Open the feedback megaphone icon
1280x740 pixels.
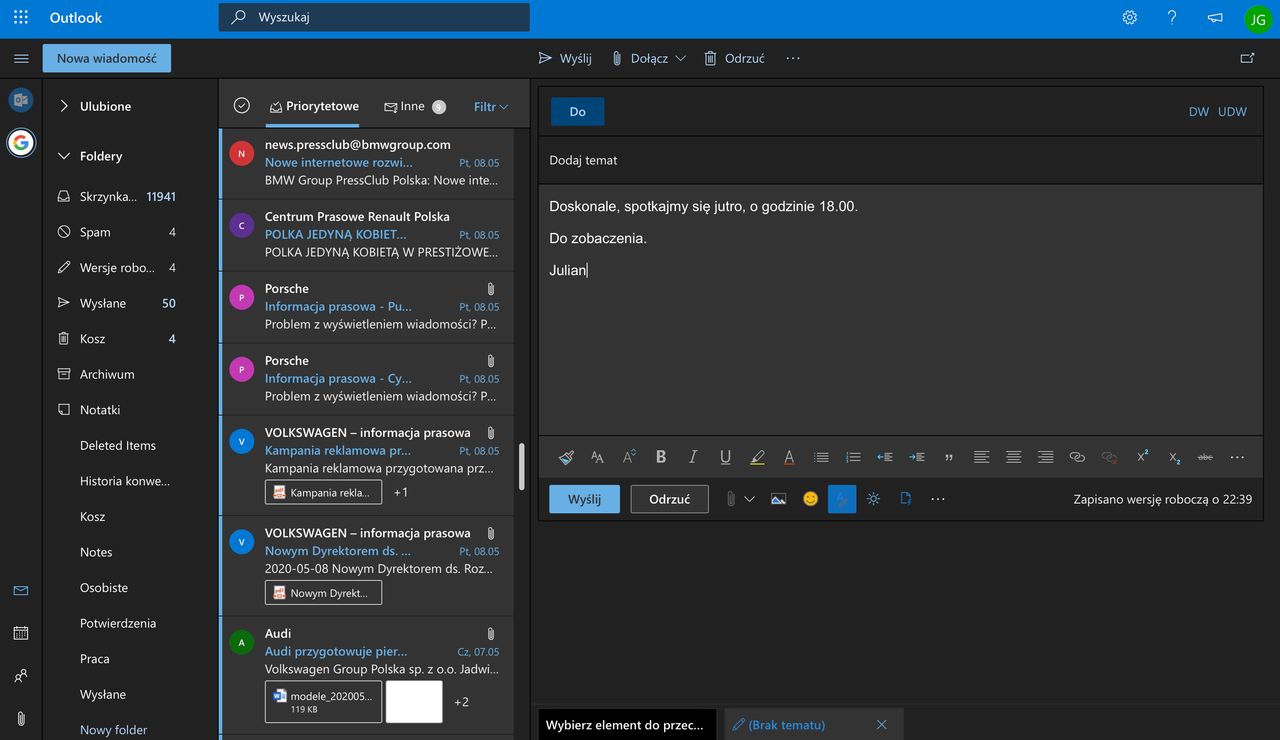pyautogui.click(x=1215, y=17)
